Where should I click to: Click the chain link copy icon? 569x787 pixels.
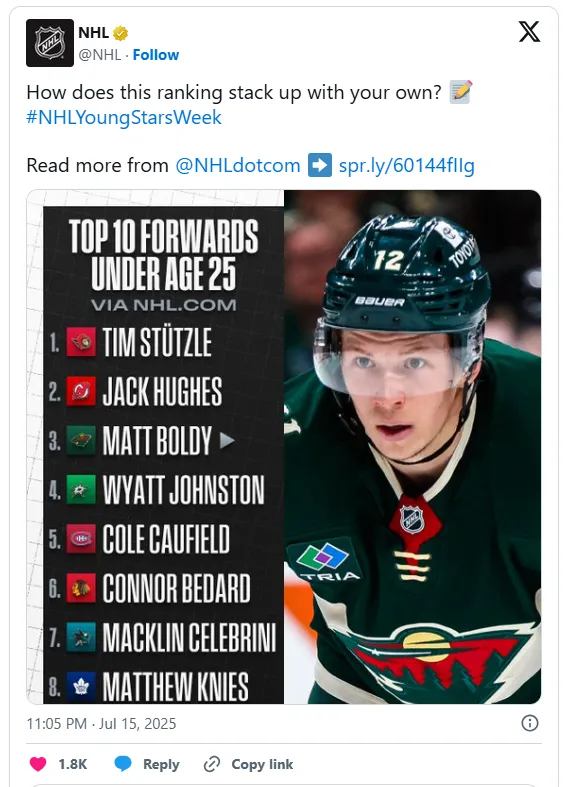[x=212, y=764]
